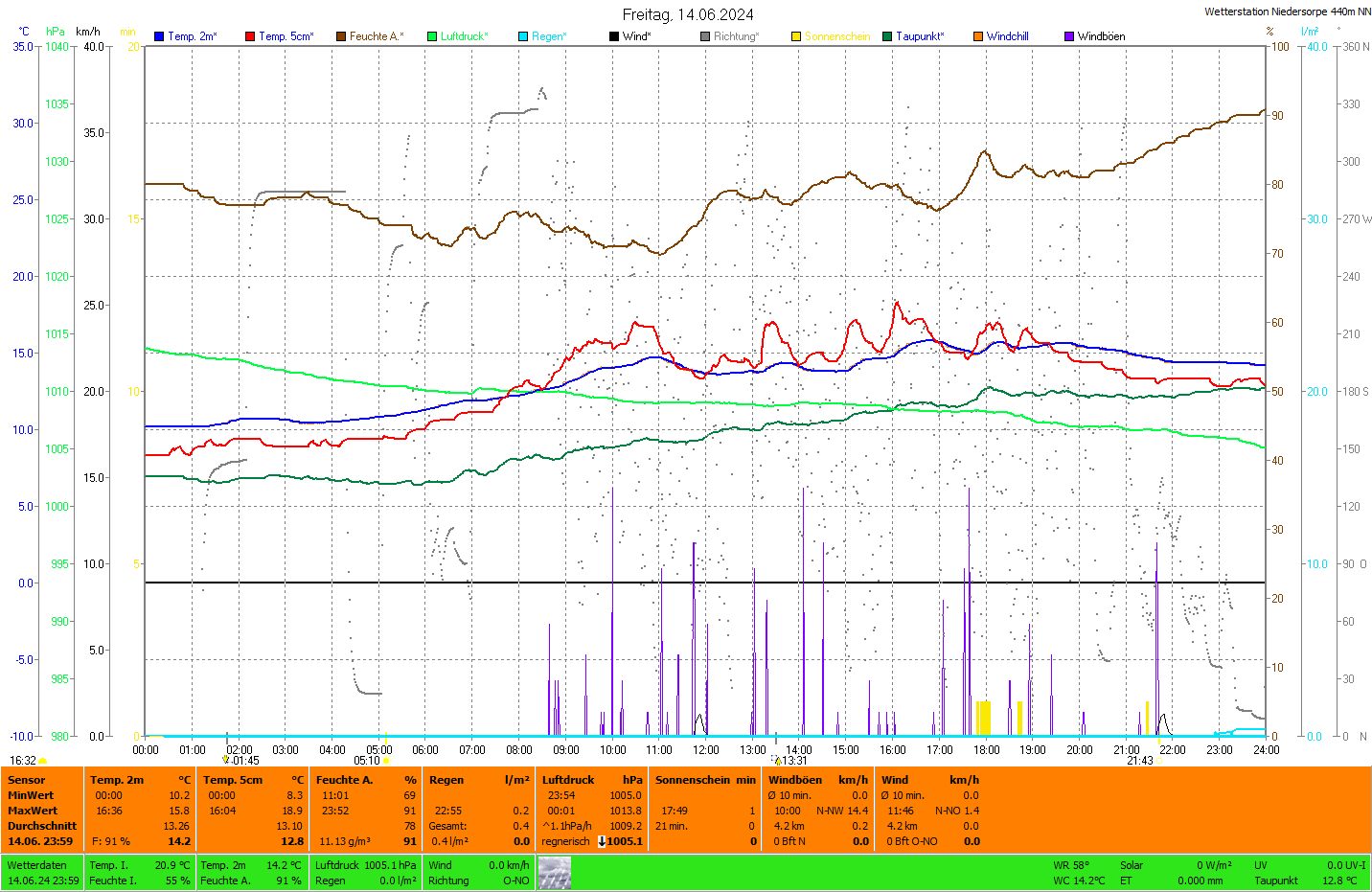Click the 12:00 mark on time axis
Image resolution: width=1372 pixels, height=892 pixels.
706,750
